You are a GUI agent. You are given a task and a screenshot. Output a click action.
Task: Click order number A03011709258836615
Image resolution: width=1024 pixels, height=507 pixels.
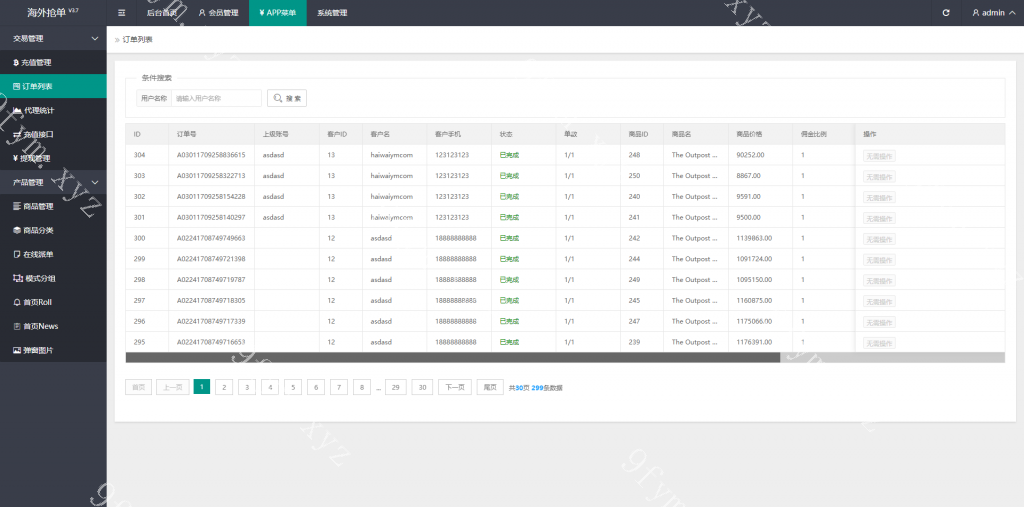click(211, 155)
